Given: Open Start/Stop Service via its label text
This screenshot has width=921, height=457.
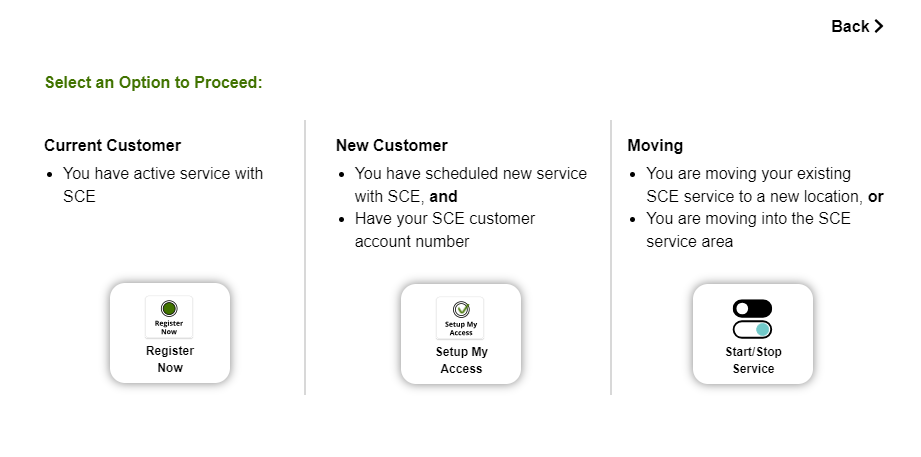Looking at the screenshot, I should (x=753, y=360).
